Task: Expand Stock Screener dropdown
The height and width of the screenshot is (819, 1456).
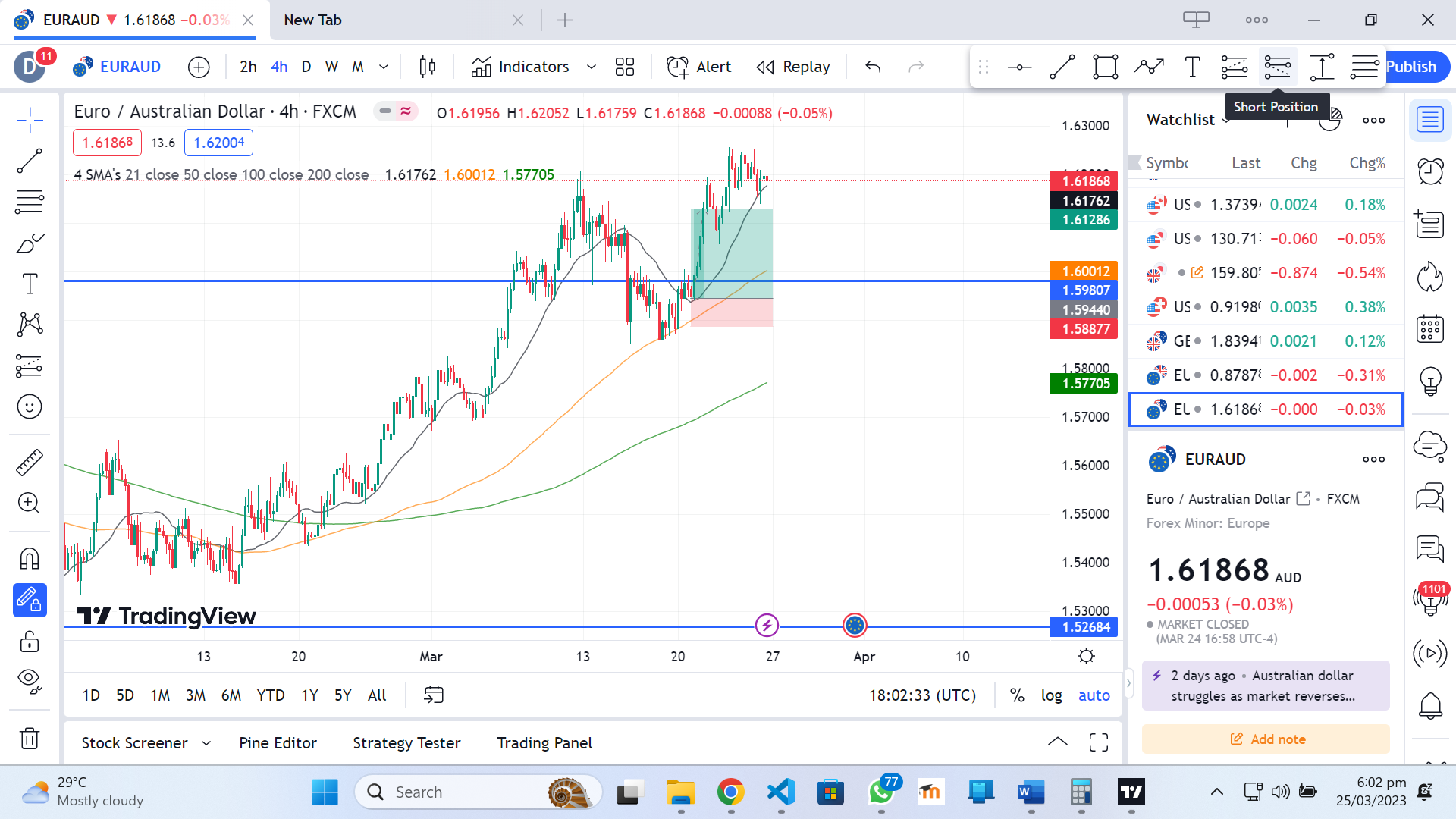Action: (x=206, y=743)
